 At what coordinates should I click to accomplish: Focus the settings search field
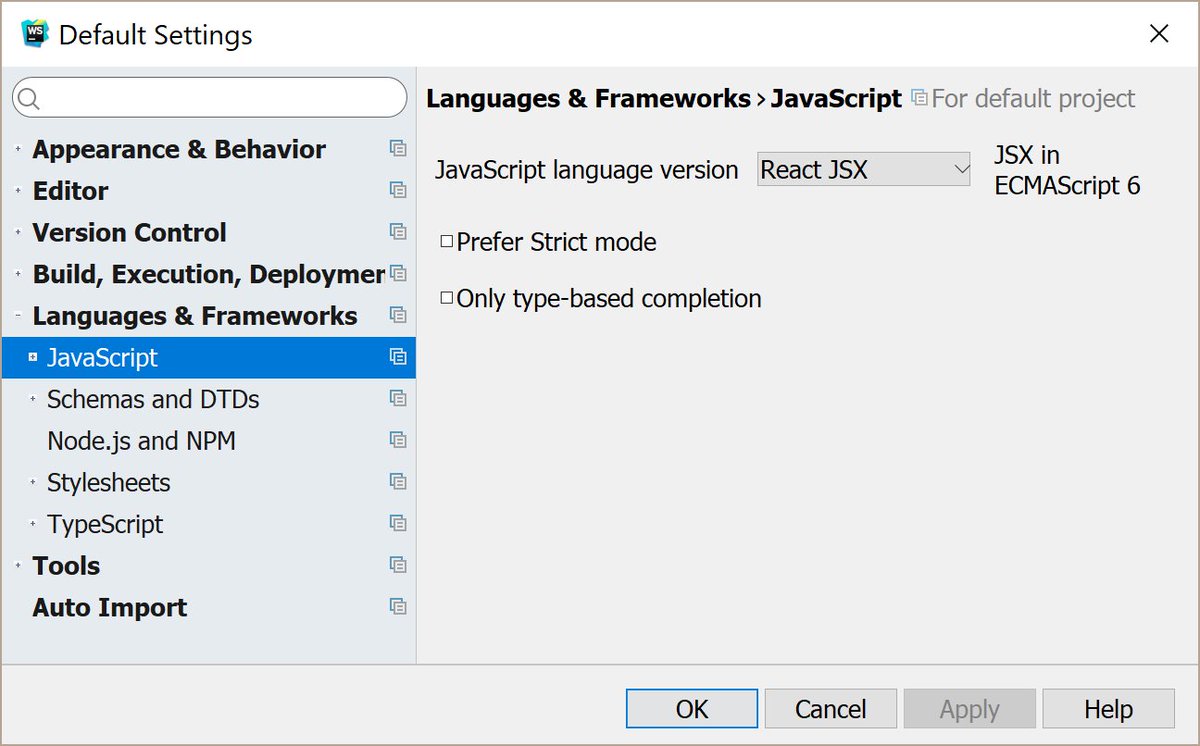coord(209,98)
